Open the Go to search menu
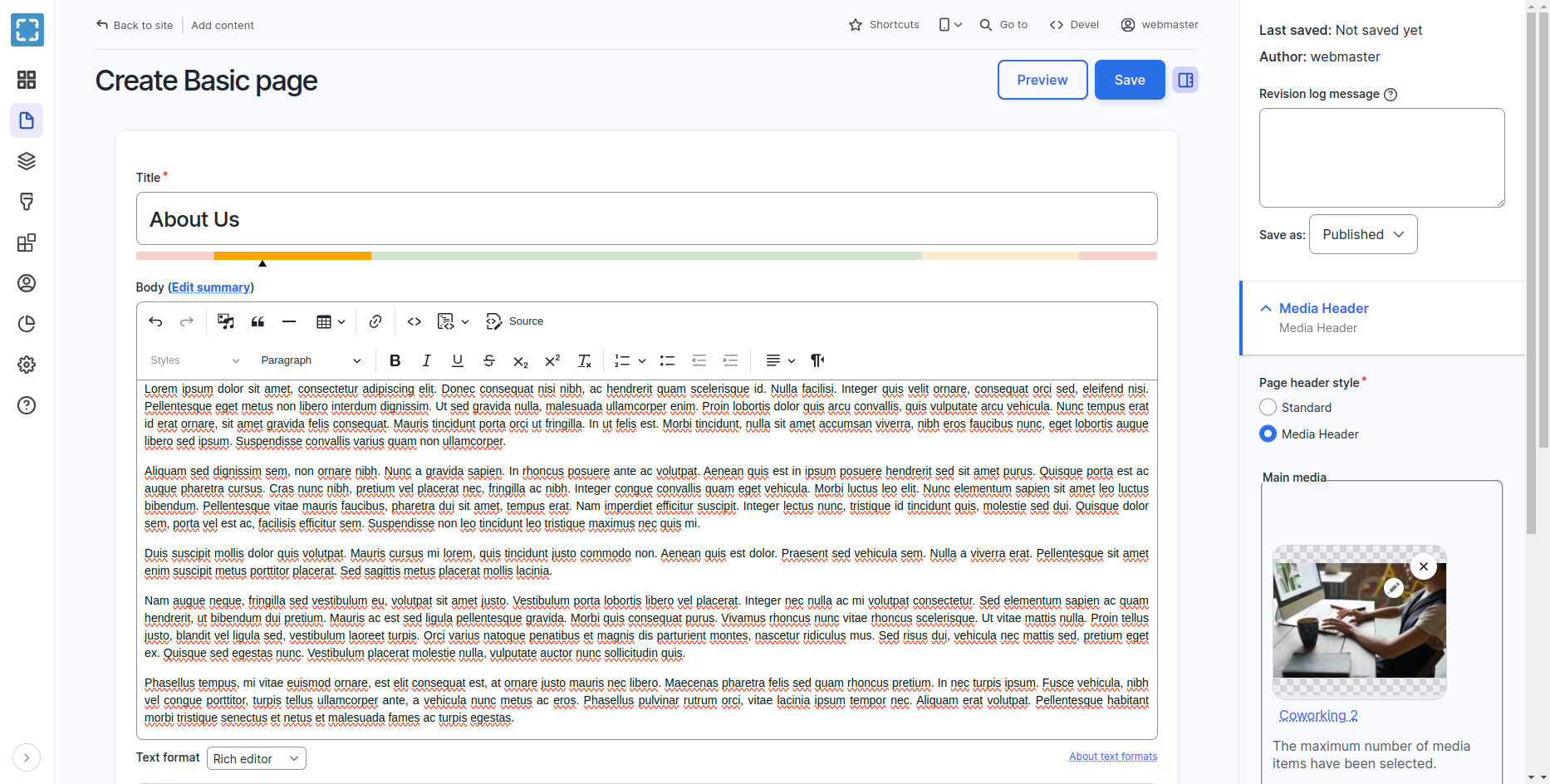Viewport: 1550px width, 784px height. click(1003, 25)
